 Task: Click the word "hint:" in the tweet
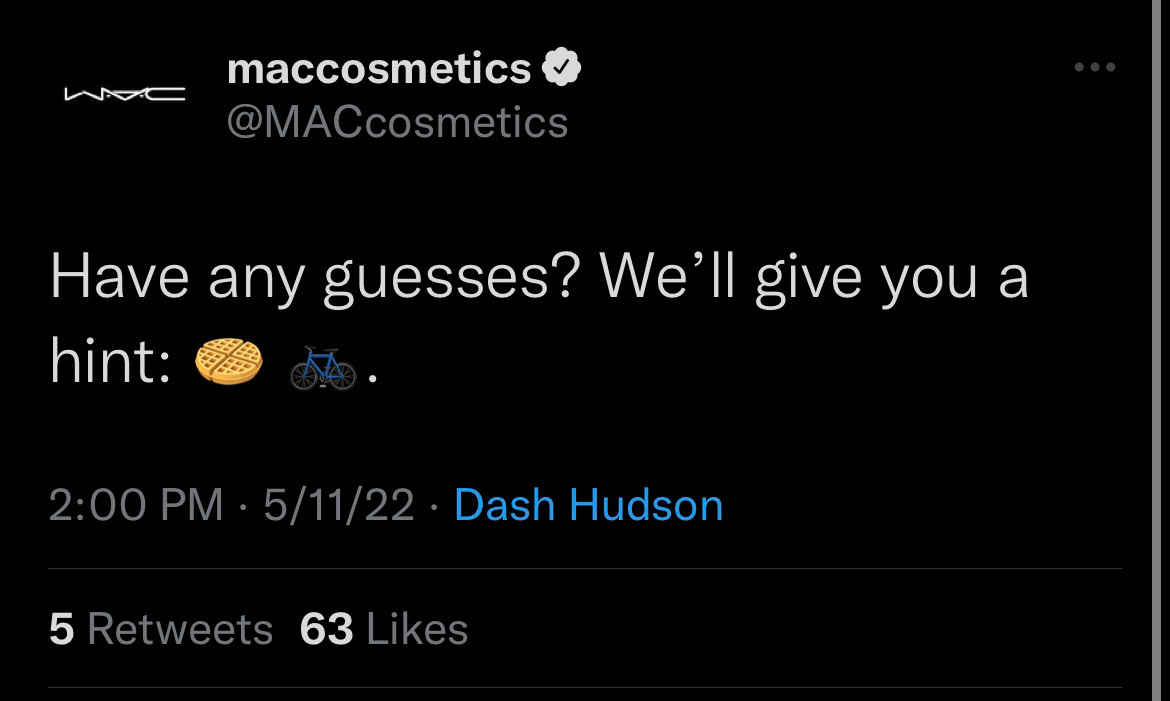tap(109, 361)
